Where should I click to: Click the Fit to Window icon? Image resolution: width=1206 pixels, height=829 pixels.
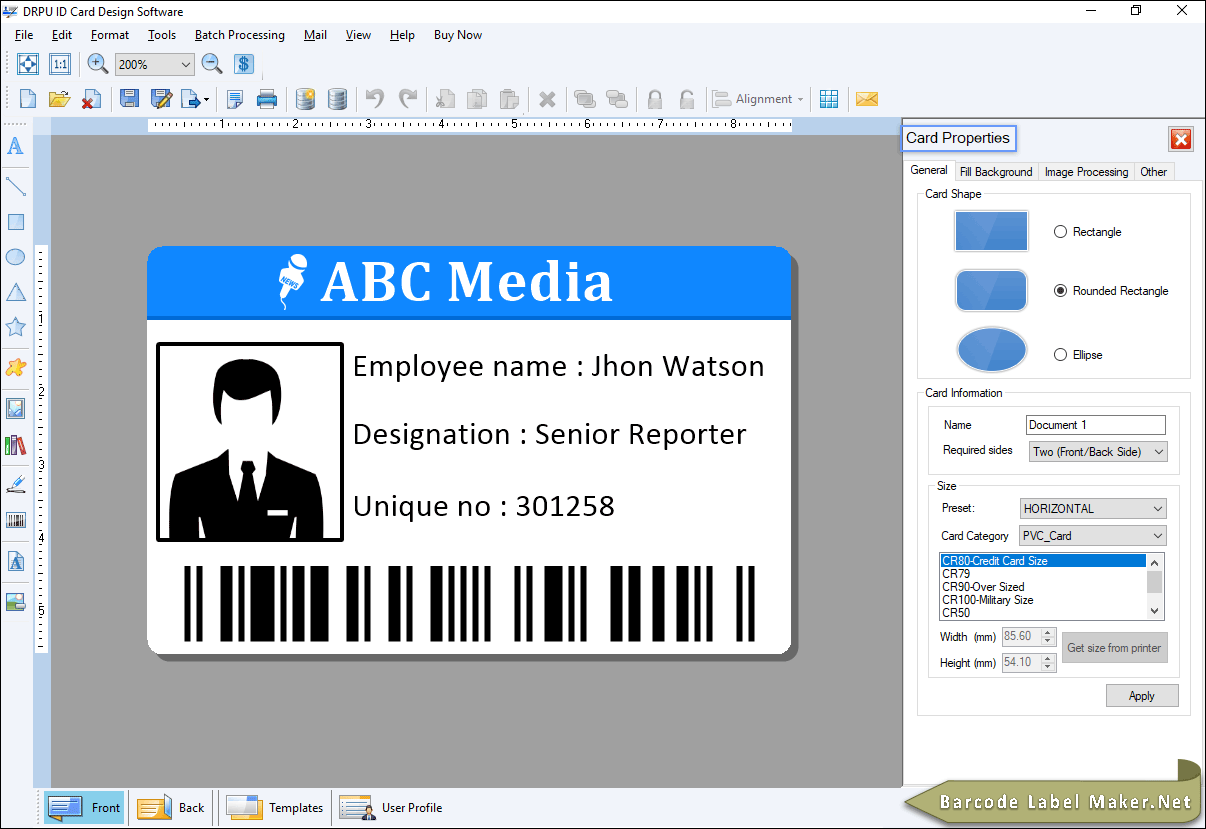pyautogui.click(x=28, y=64)
